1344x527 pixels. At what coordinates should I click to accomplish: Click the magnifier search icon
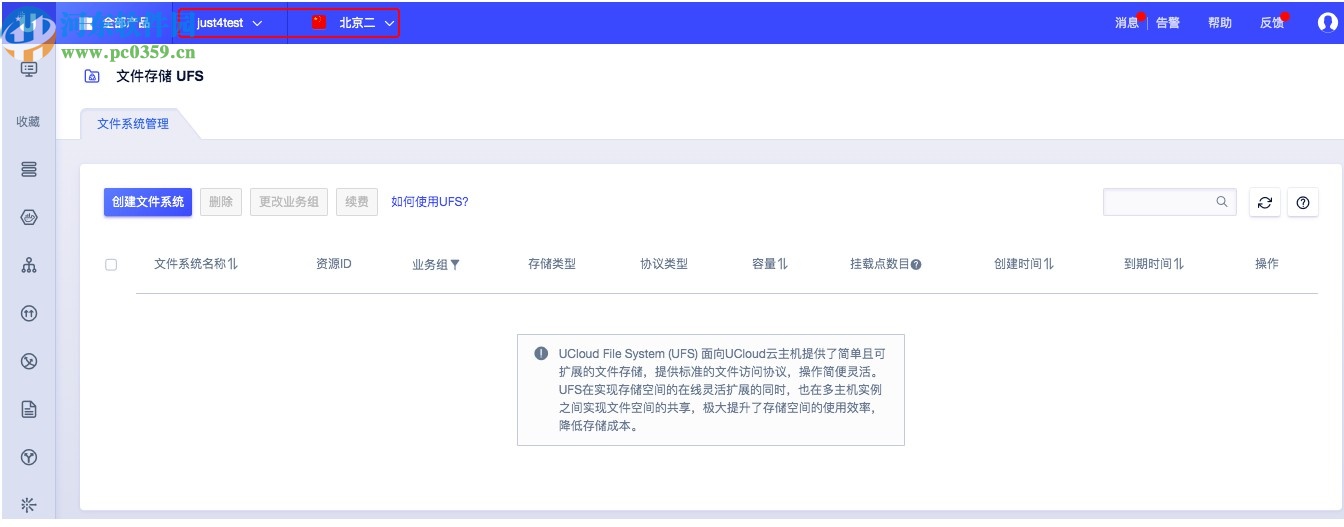pyautogui.click(x=1222, y=201)
